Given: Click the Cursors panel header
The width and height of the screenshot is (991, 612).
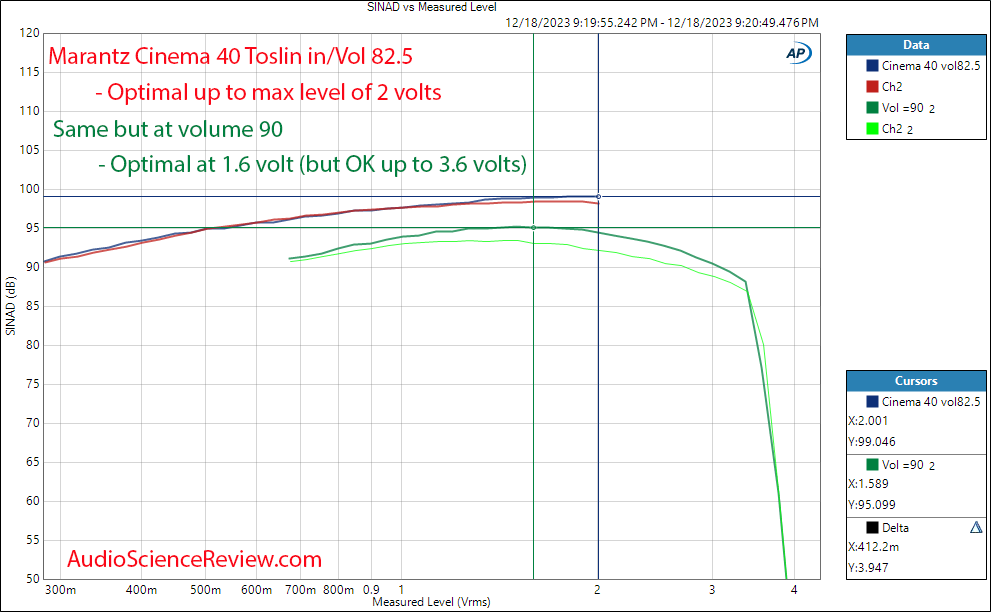Looking at the screenshot, I should click(916, 381).
